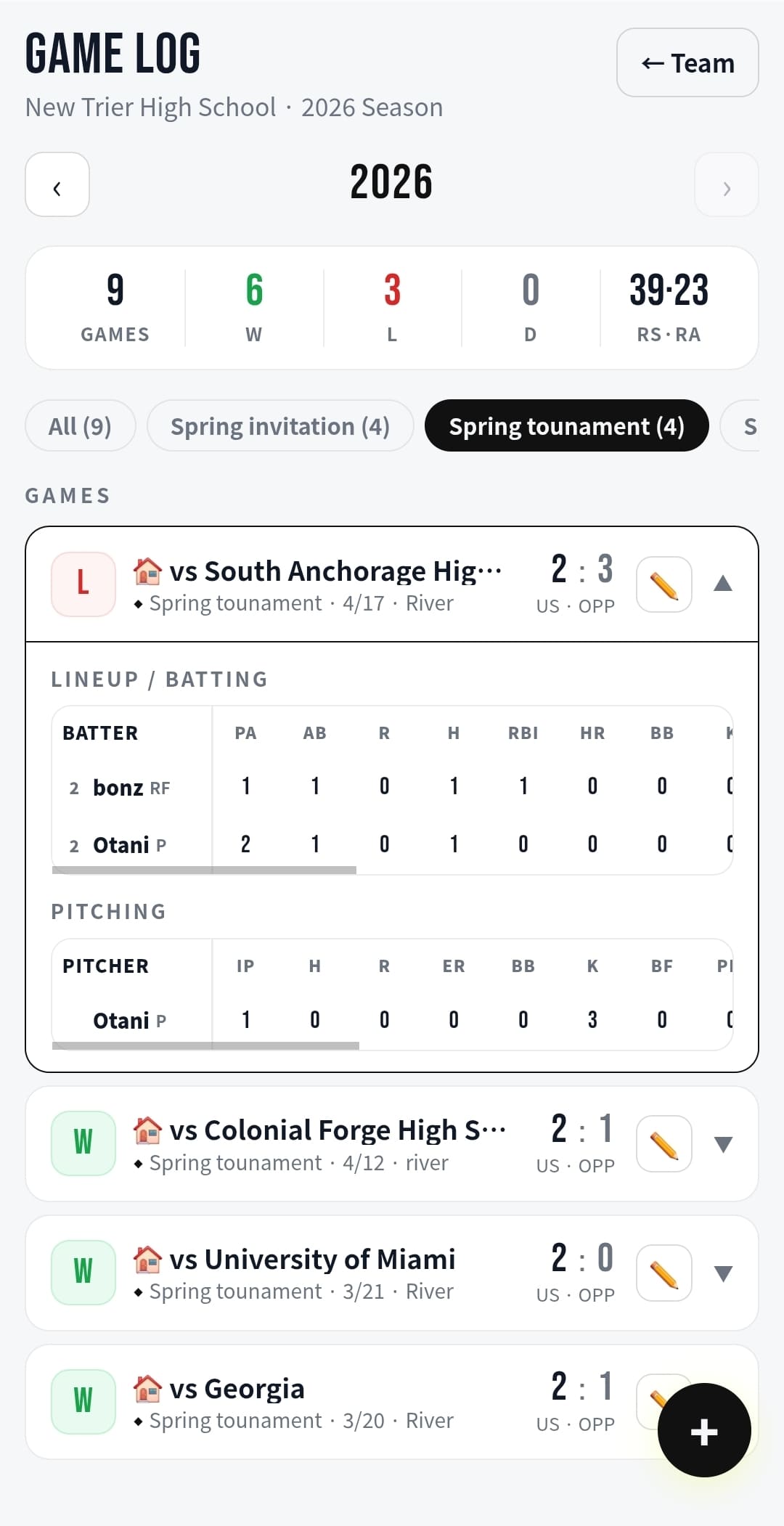Click the pitching table horizontal scrollbar

point(206,1045)
